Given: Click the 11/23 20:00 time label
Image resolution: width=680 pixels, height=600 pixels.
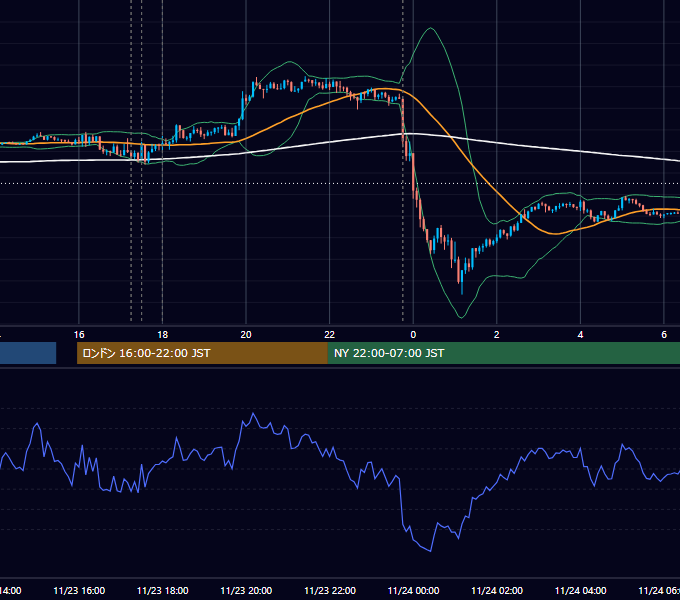Looking at the screenshot, I should coord(246,590).
